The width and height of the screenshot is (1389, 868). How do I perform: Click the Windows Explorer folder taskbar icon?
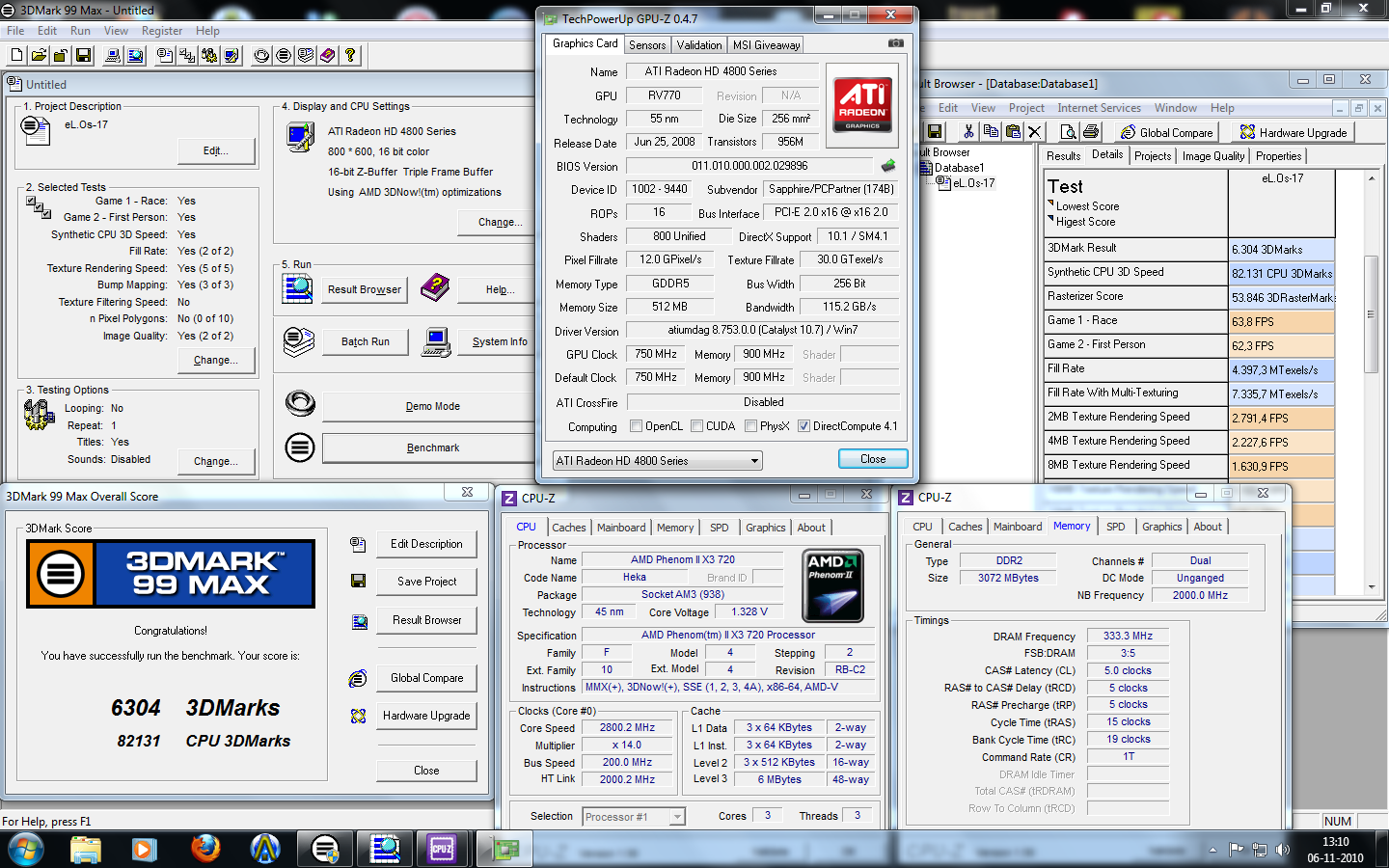(x=85, y=849)
